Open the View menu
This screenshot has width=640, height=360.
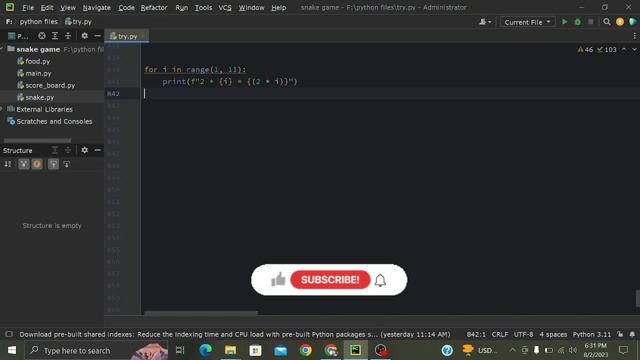point(68,7)
